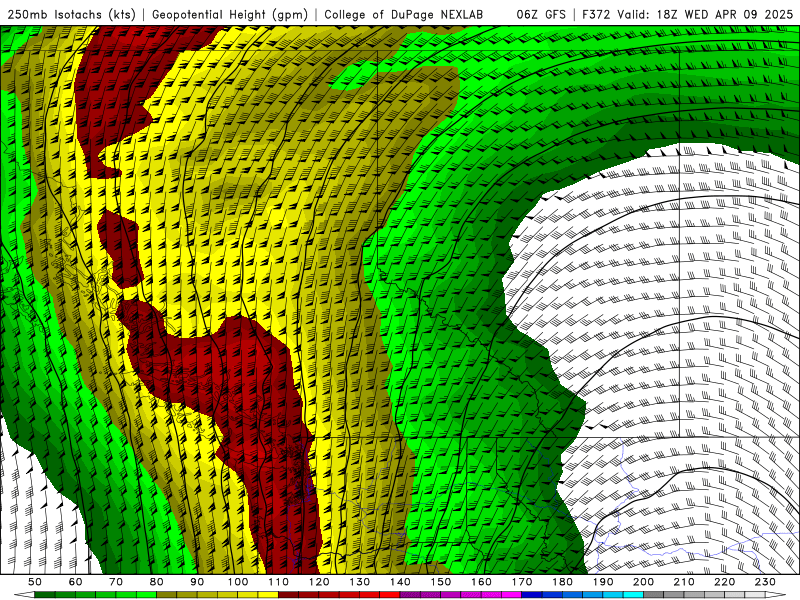Click the 'College of DuPage NEXLAB' label
The width and height of the screenshot is (800, 600).
(x=404, y=14)
